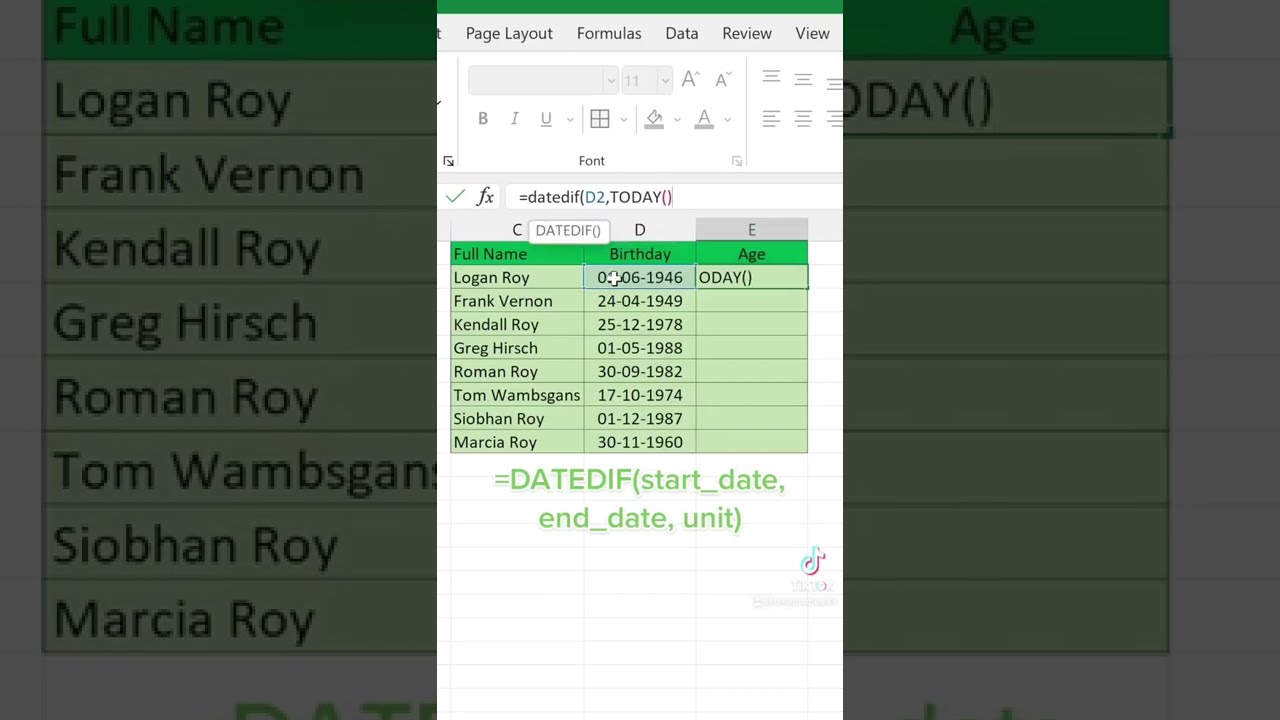Select the Roman Roy cell
1280x720 pixels.
point(517,372)
